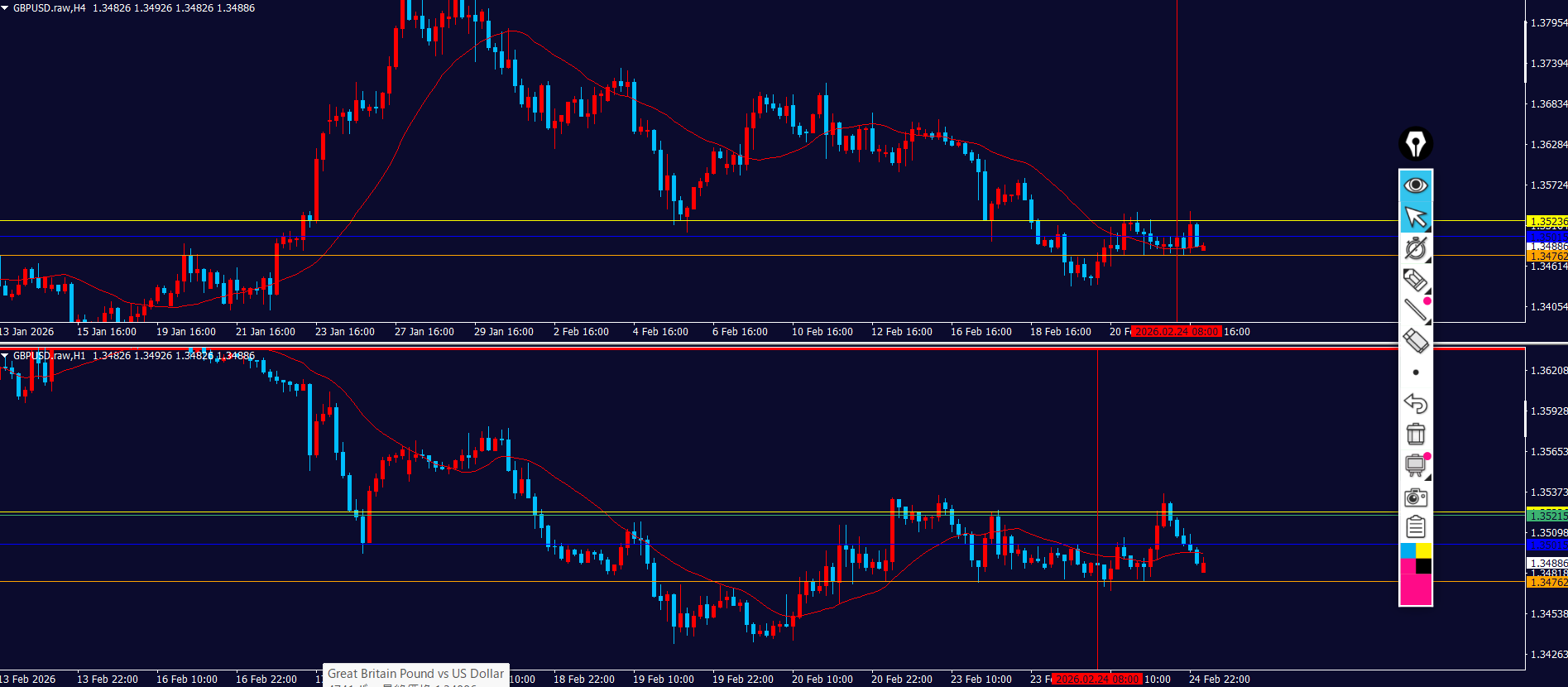Click the undo arrow icon
The width and height of the screenshot is (1568, 687).
point(1415,403)
